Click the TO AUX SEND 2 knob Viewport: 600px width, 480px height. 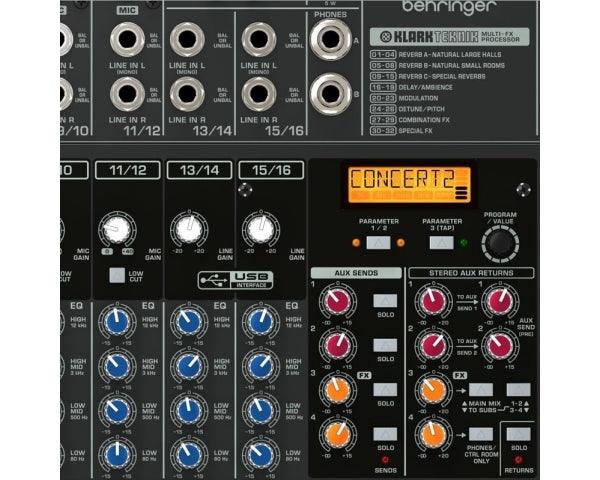500,345
